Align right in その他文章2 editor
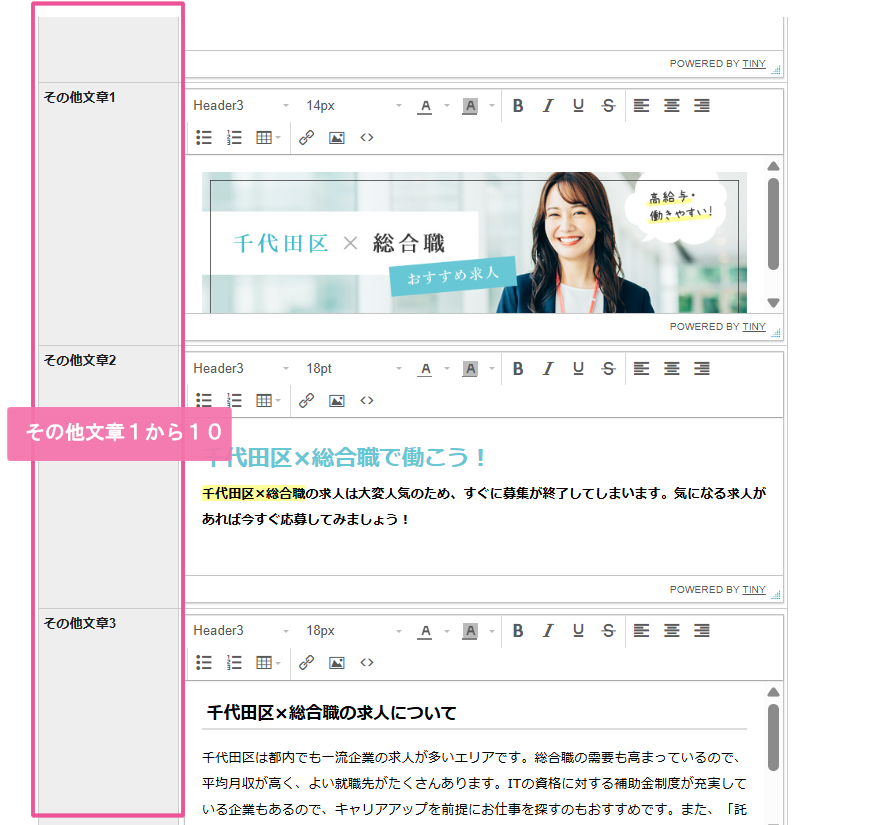The image size is (880, 825). click(702, 369)
